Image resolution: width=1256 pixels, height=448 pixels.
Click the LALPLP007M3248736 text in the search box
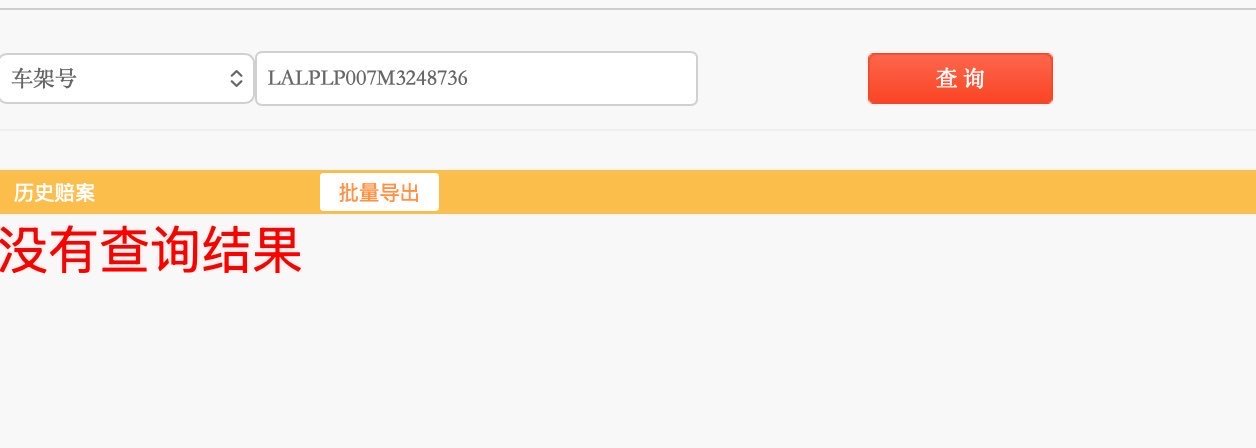pyautogui.click(x=368, y=78)
